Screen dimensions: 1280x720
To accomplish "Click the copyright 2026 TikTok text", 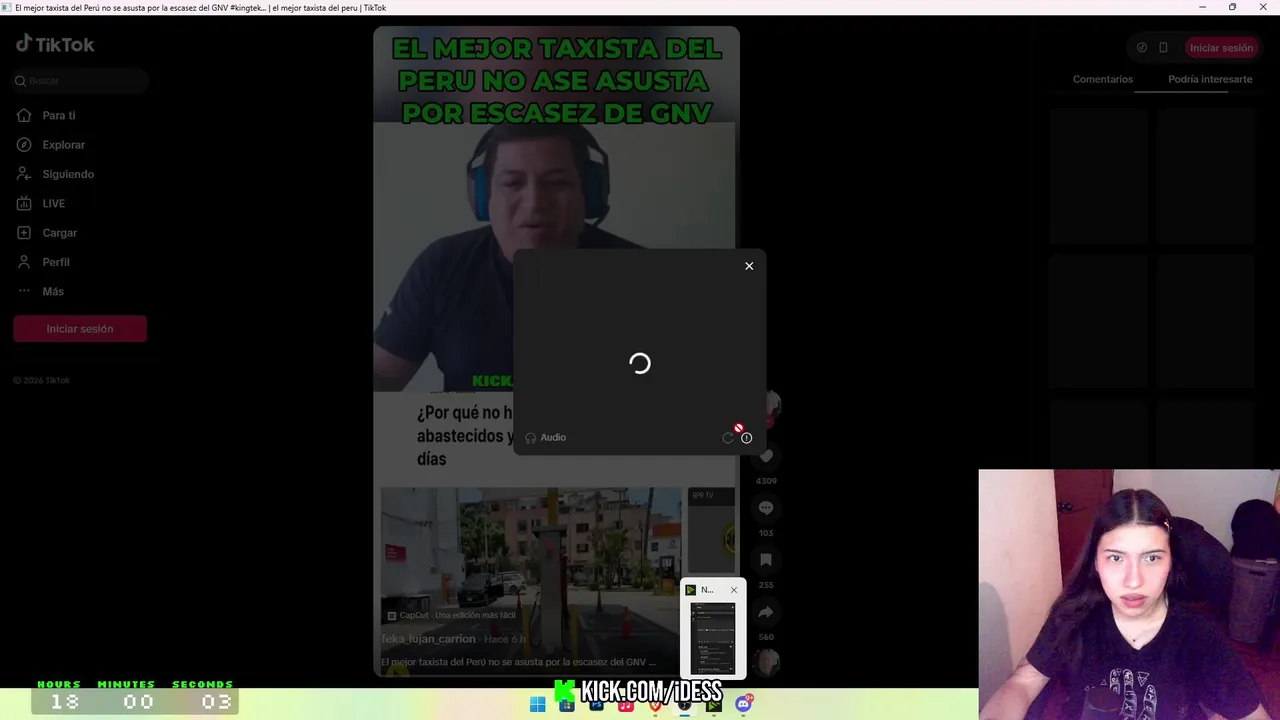I will [x=41, y=381].
